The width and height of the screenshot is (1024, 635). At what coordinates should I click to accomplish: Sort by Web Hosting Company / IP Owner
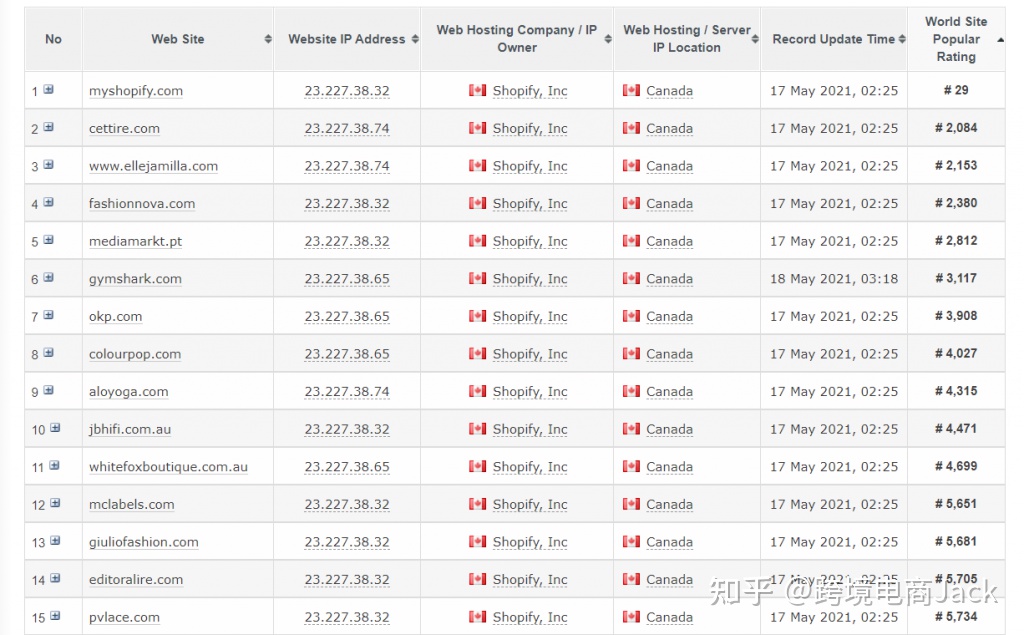(x=608, y=39)
